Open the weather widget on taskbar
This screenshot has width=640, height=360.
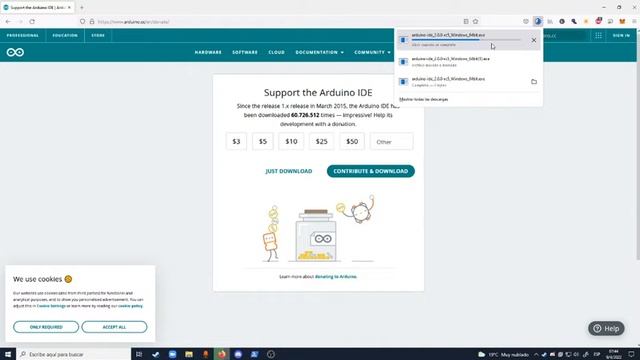[503, 354]
